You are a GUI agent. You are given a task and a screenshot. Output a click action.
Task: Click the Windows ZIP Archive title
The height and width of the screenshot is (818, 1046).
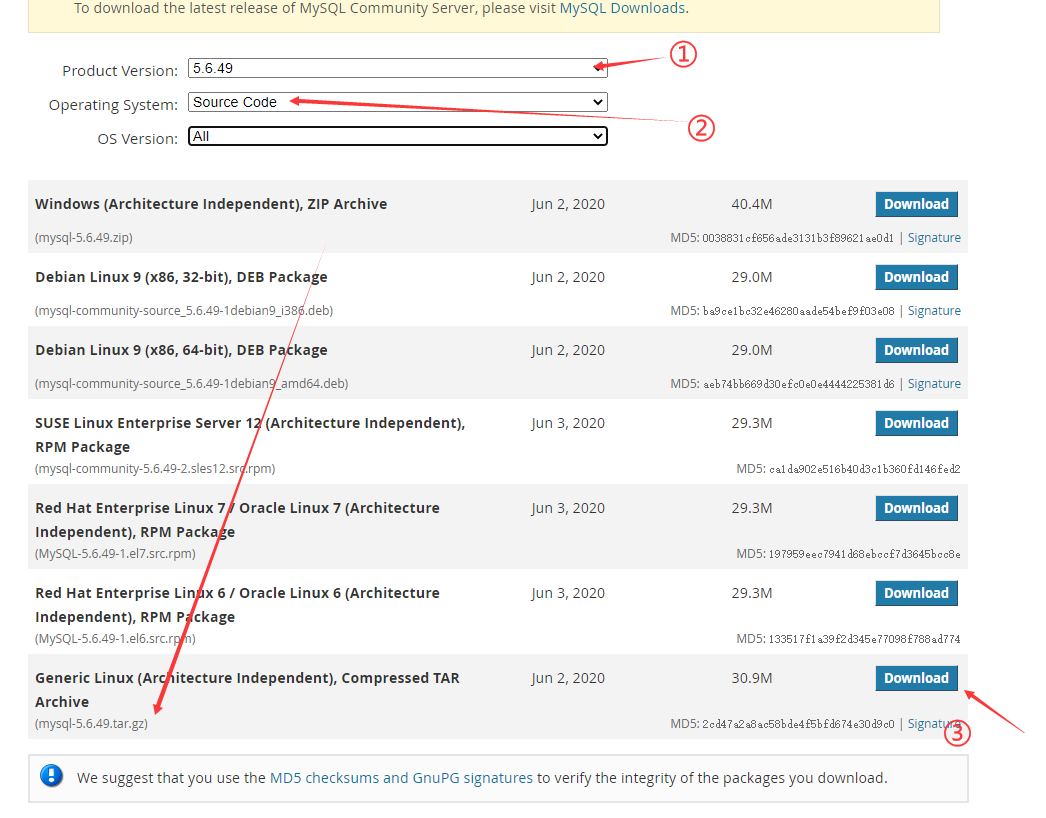[x=211, y=204]
